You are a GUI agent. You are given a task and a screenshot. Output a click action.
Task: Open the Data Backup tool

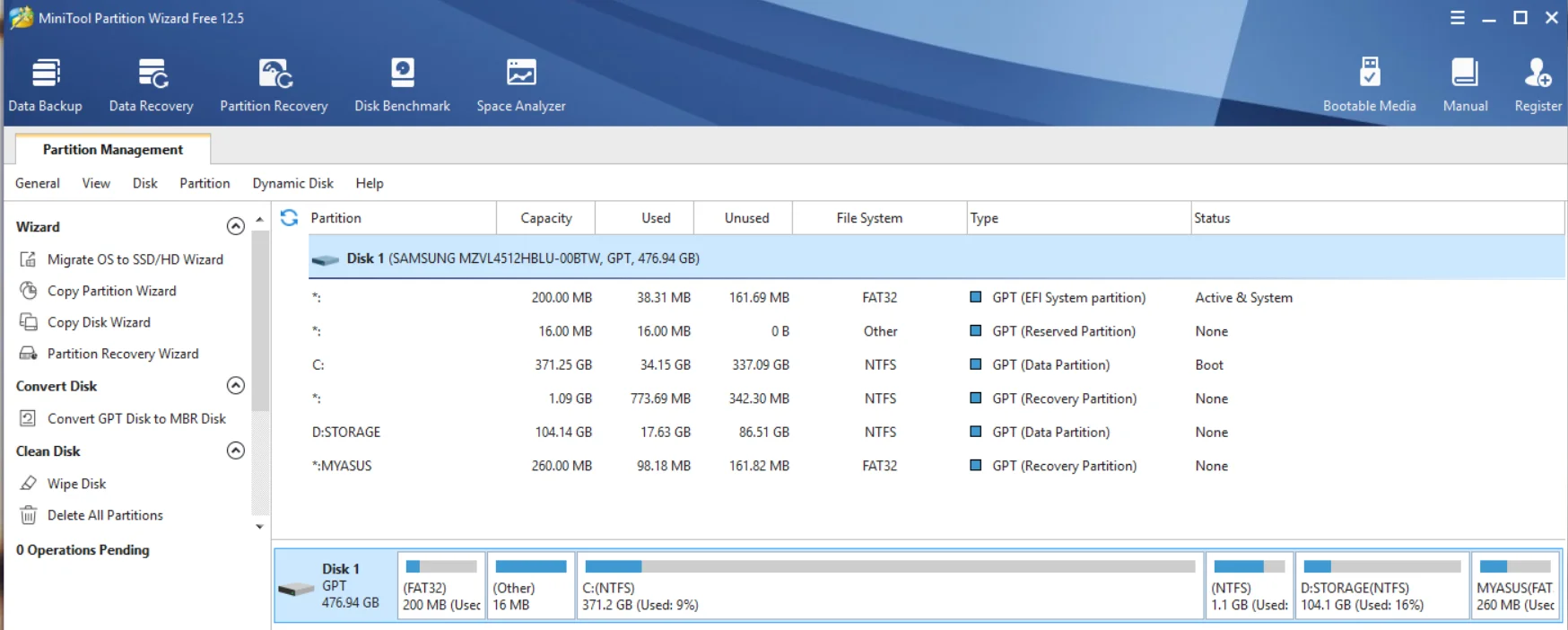[x=46, y=85]
